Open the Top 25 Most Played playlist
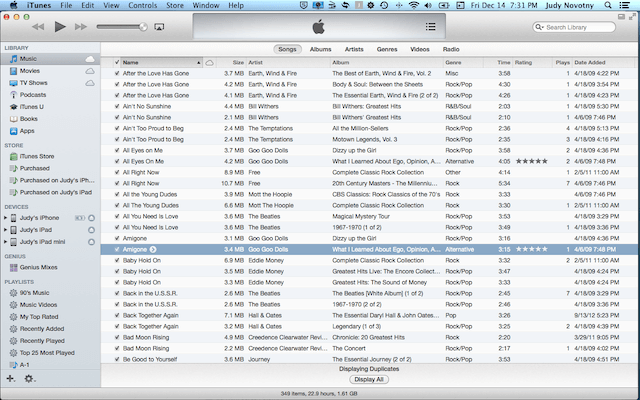The height and width of the screenshot is (400, 640). pos(47,353)
